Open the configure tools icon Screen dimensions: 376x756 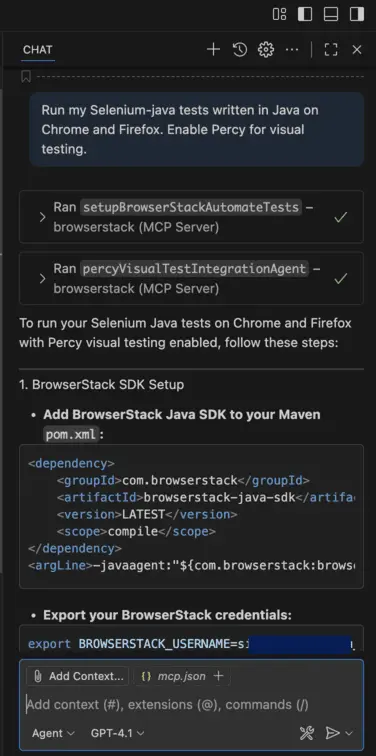(x=307, y=733)
